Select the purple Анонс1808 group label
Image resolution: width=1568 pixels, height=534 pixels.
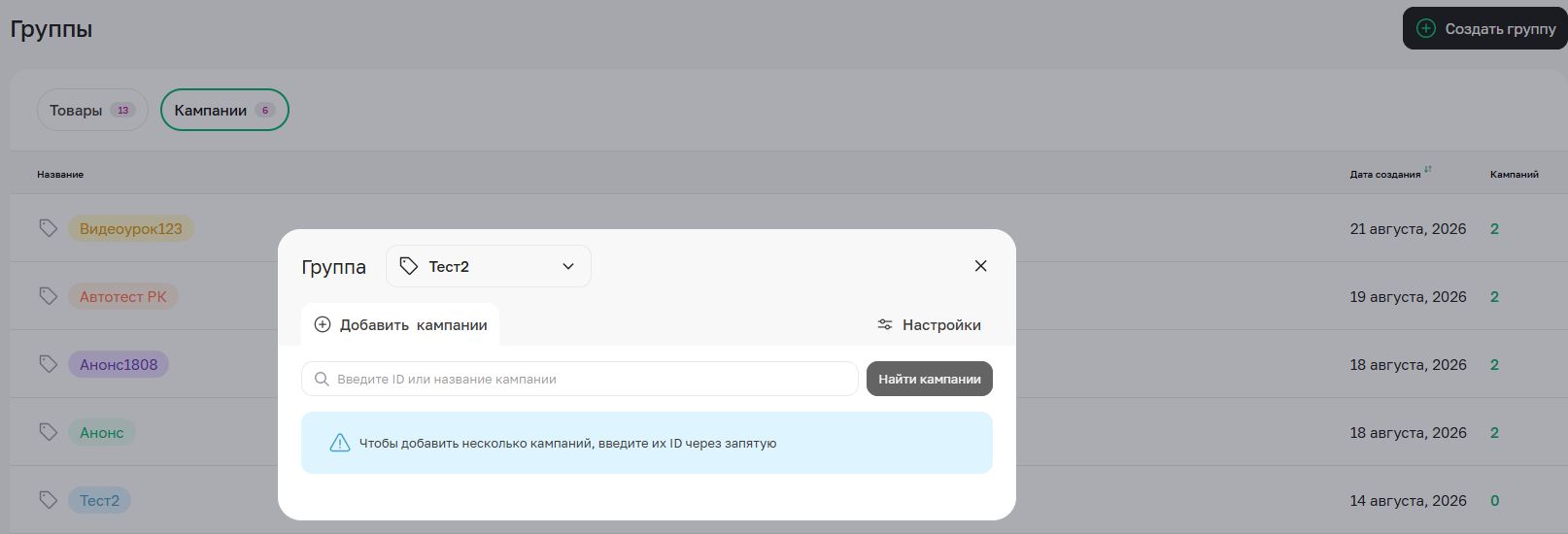pos(119,364)
